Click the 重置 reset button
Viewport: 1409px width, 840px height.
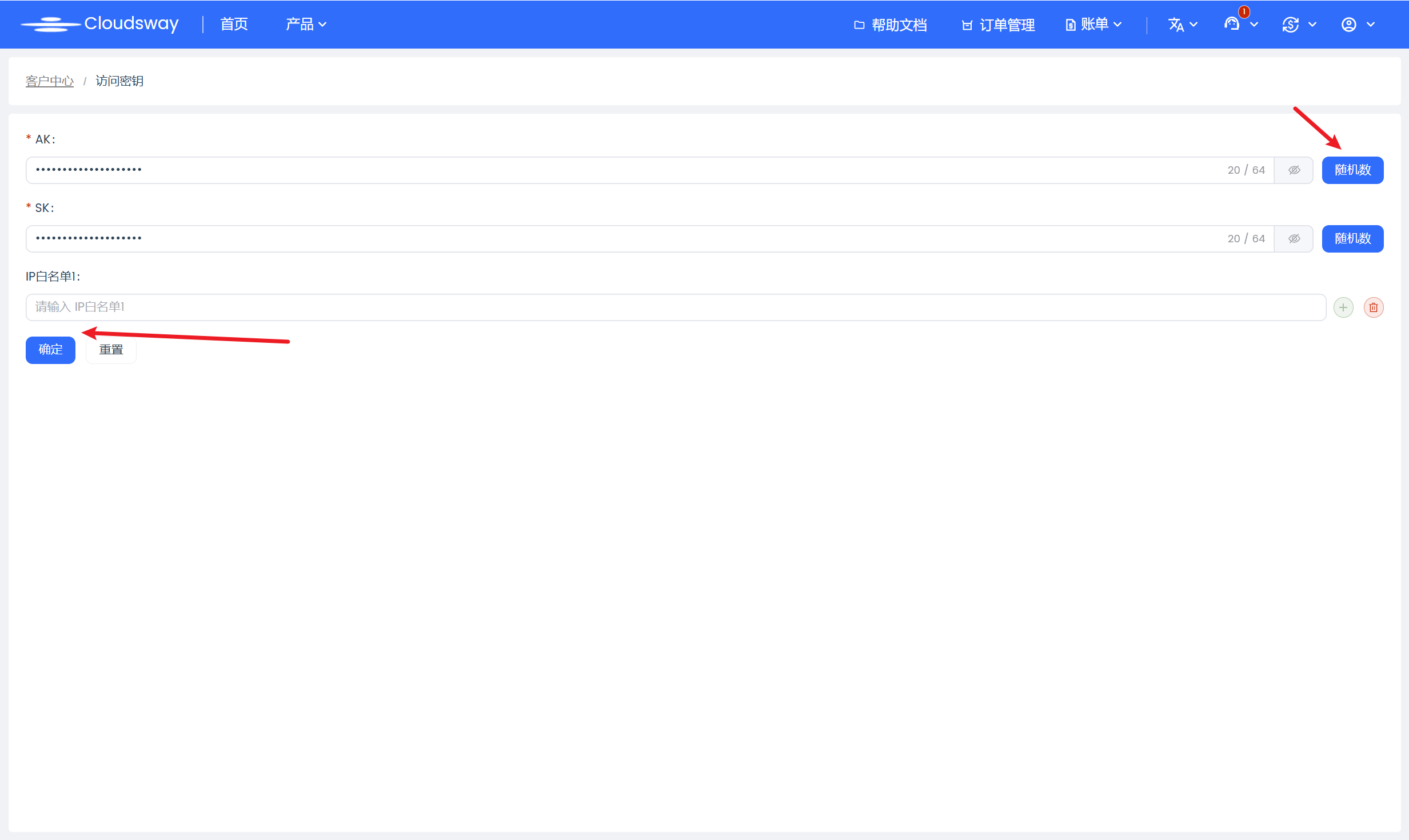coord(111,350)
